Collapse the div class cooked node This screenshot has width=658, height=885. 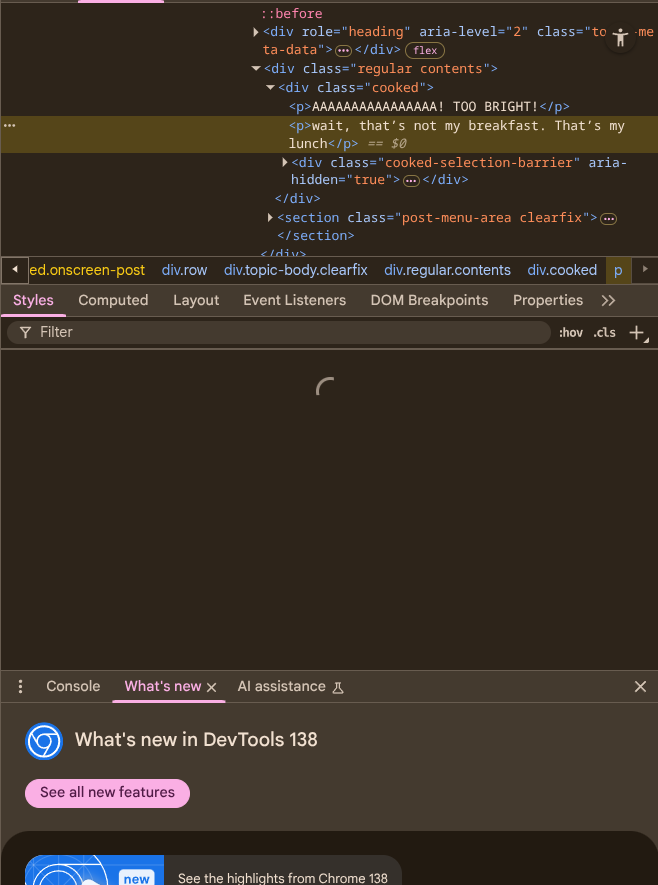coord(270,87)
